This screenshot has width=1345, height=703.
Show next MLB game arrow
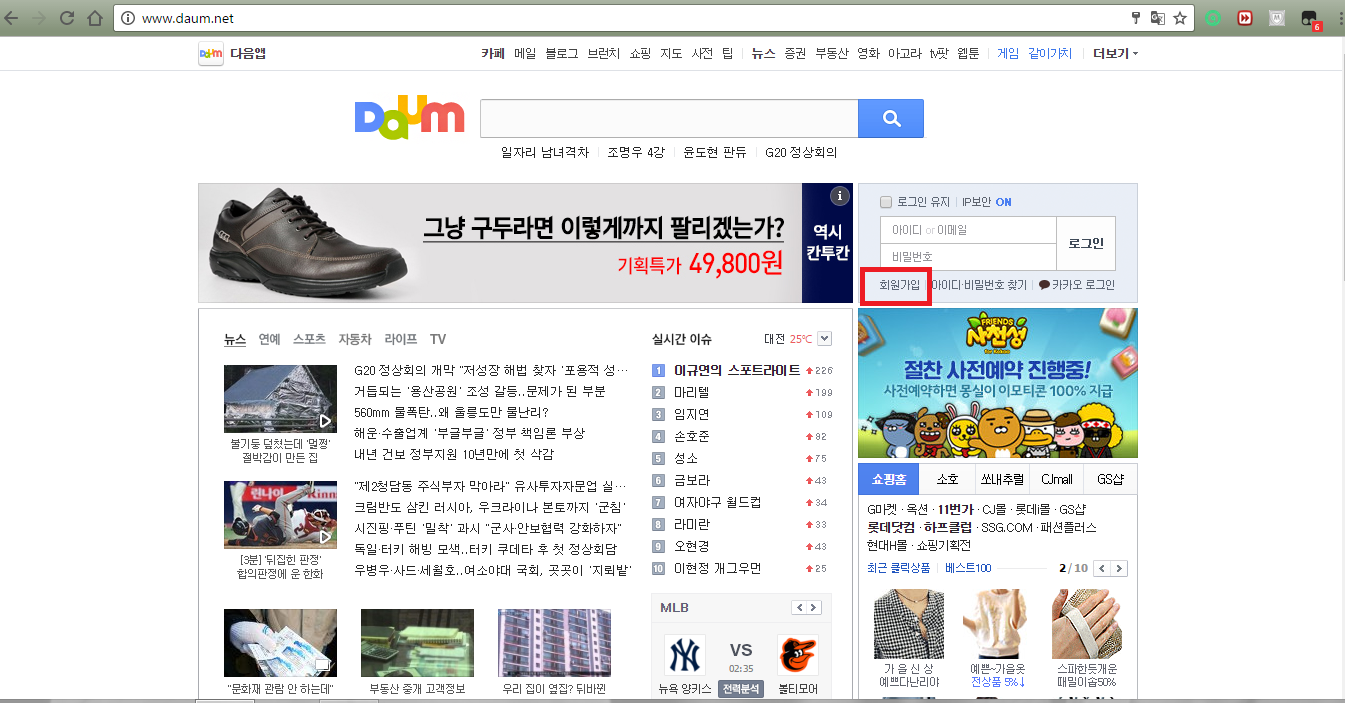coord(813,608)
